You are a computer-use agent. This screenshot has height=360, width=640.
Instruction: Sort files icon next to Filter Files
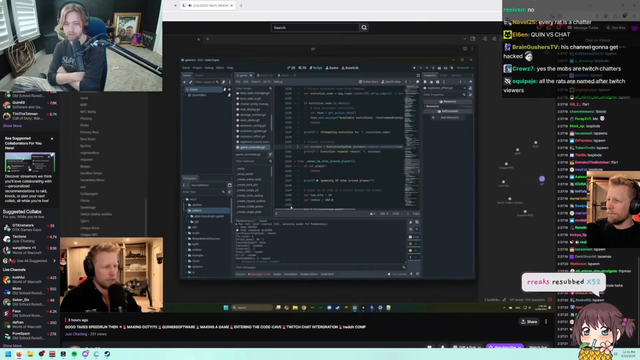coord(229,192)
